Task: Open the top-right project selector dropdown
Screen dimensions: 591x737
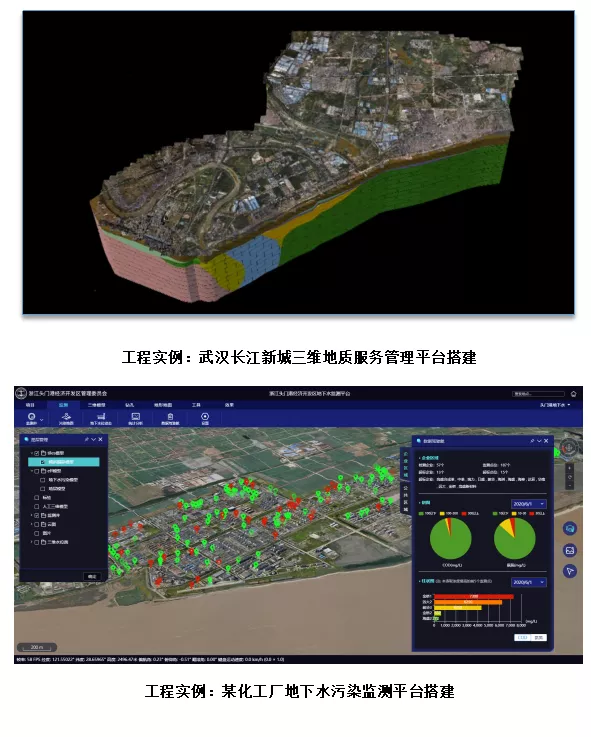Action: coord(555,405)
